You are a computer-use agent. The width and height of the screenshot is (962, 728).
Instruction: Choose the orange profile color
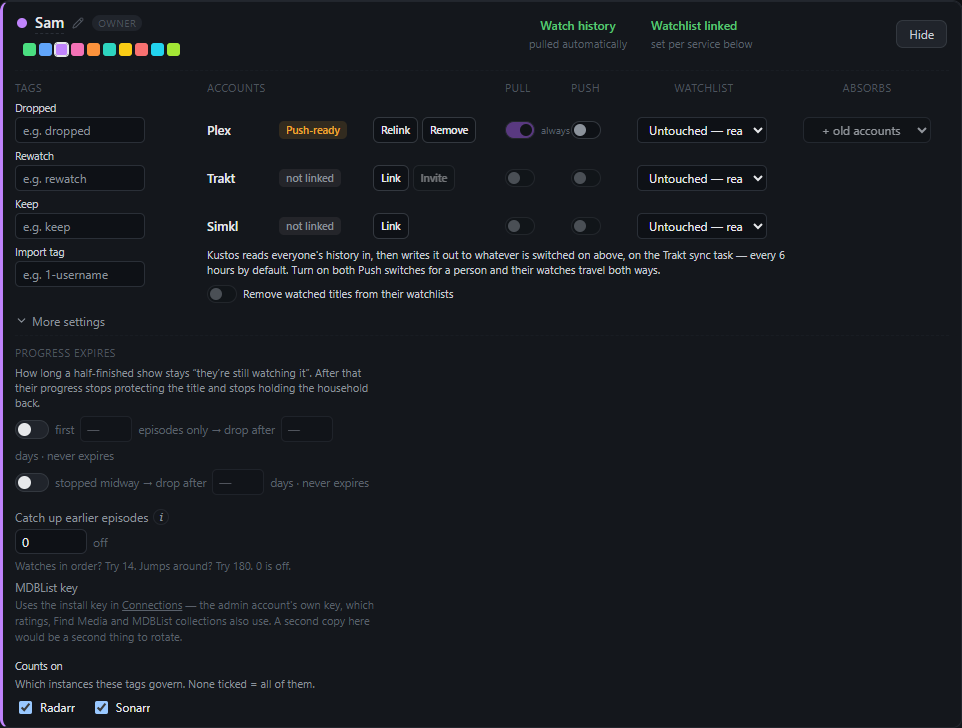point(93,50)
